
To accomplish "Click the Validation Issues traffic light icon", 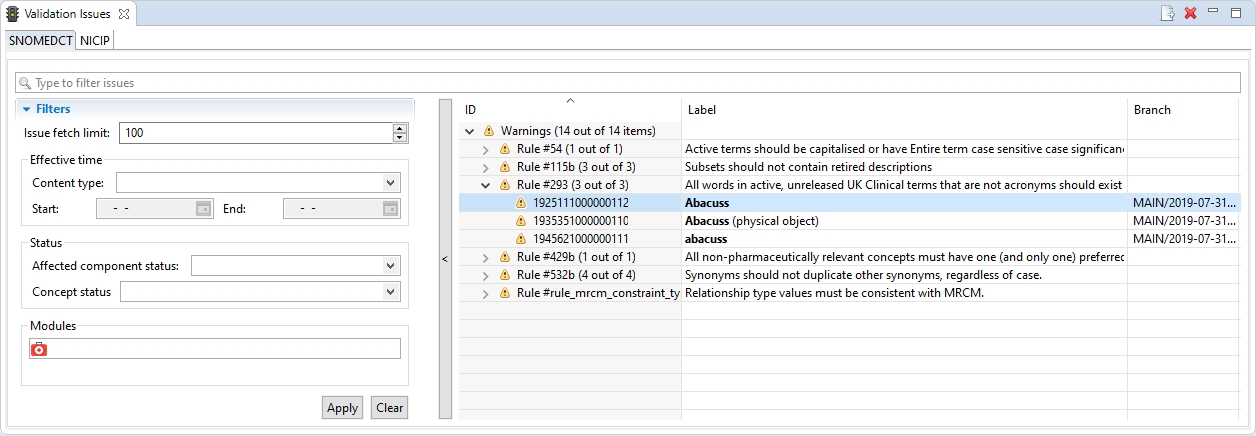I will click(13, 14).
